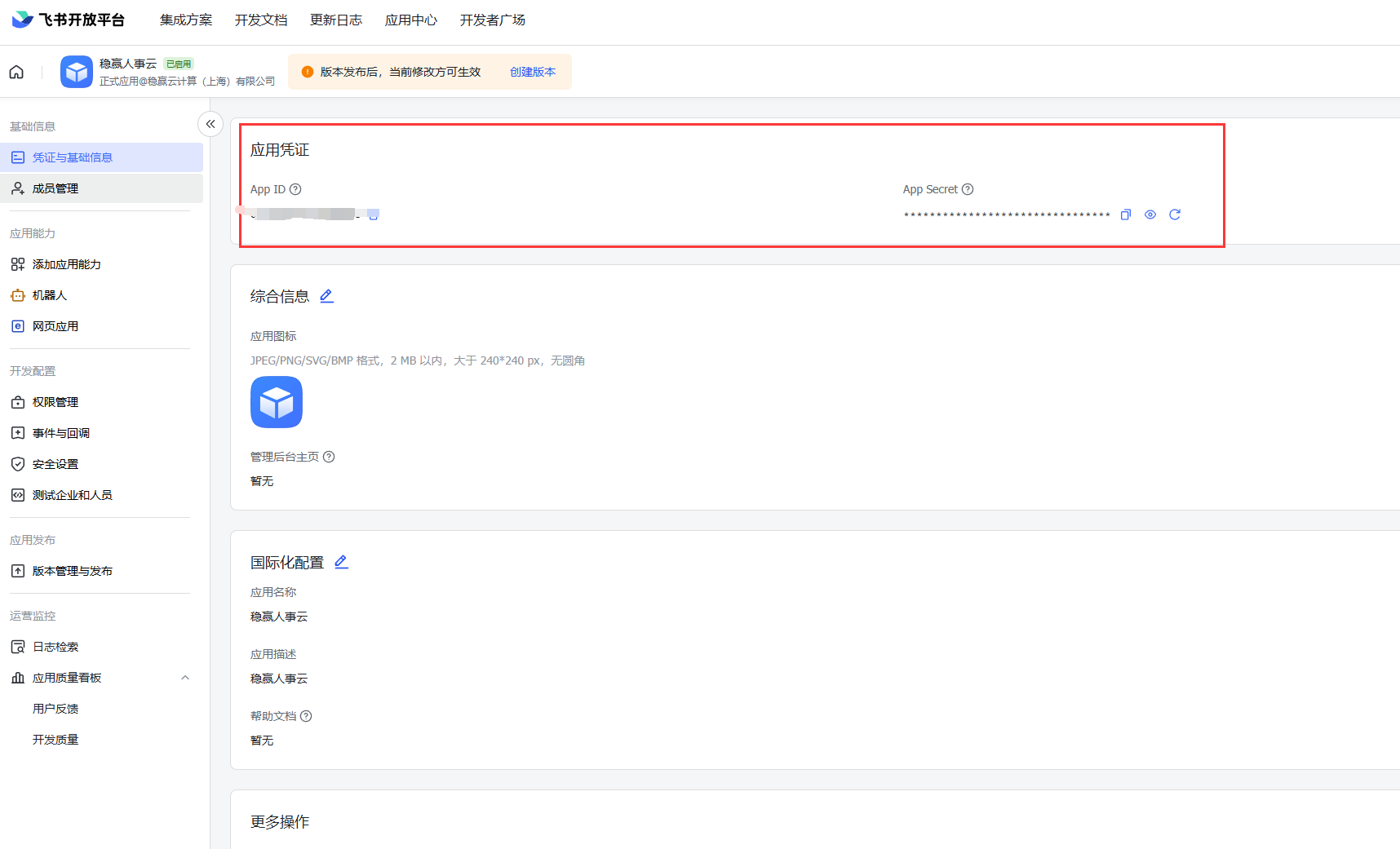Image resolution: width=1400 pixels, height=849 pixels.
Task: Click the 稳赢人事云 value under 应用描述
Action: pos(279,679)
